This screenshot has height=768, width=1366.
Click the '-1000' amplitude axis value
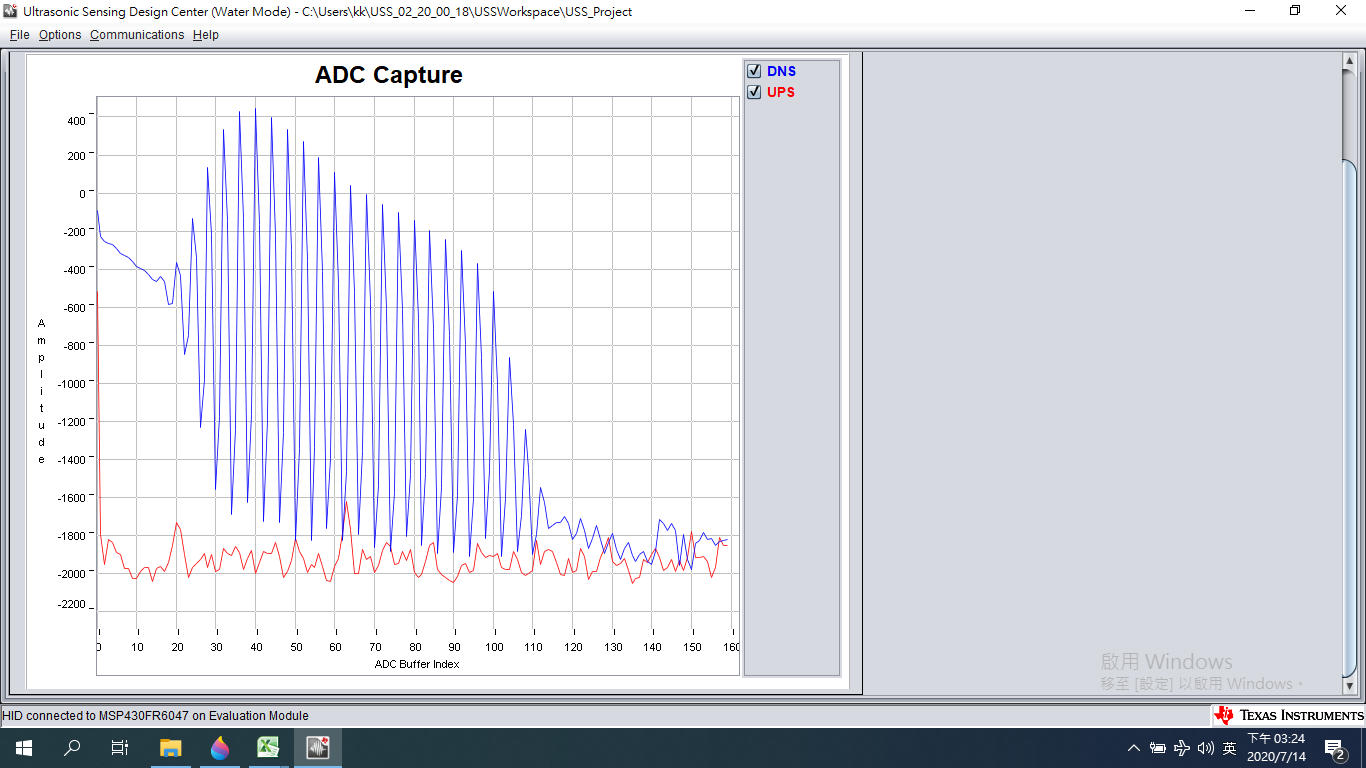click(x=70, y=384)
